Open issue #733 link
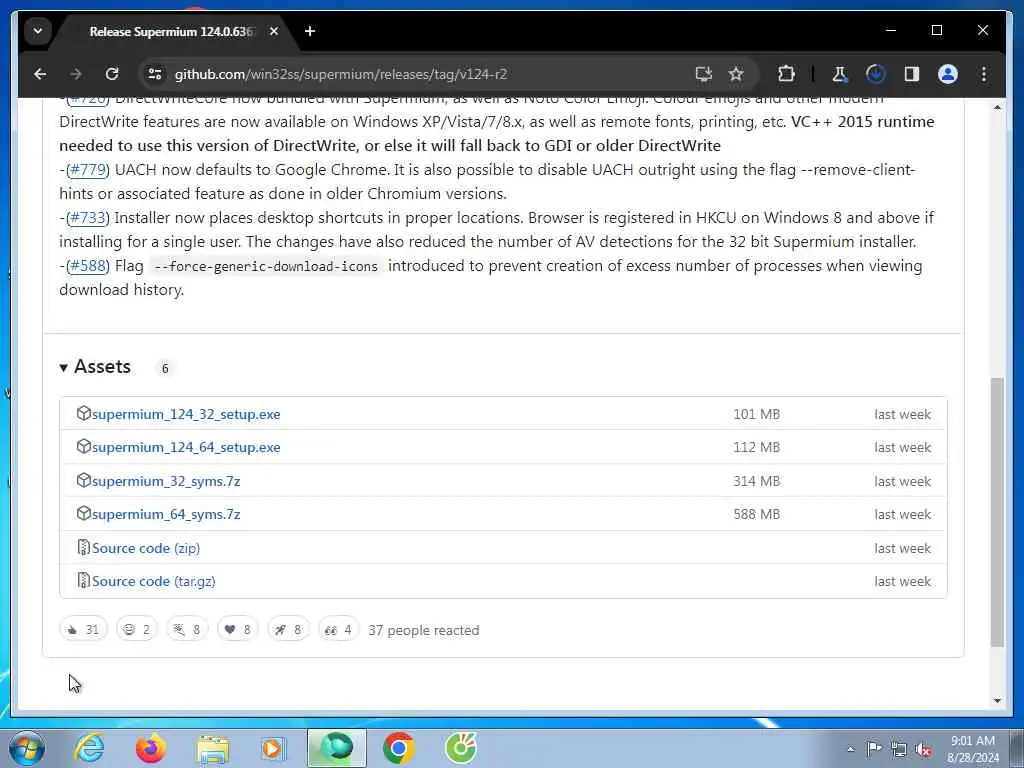1024x768 pixels. tap(88, 217)
